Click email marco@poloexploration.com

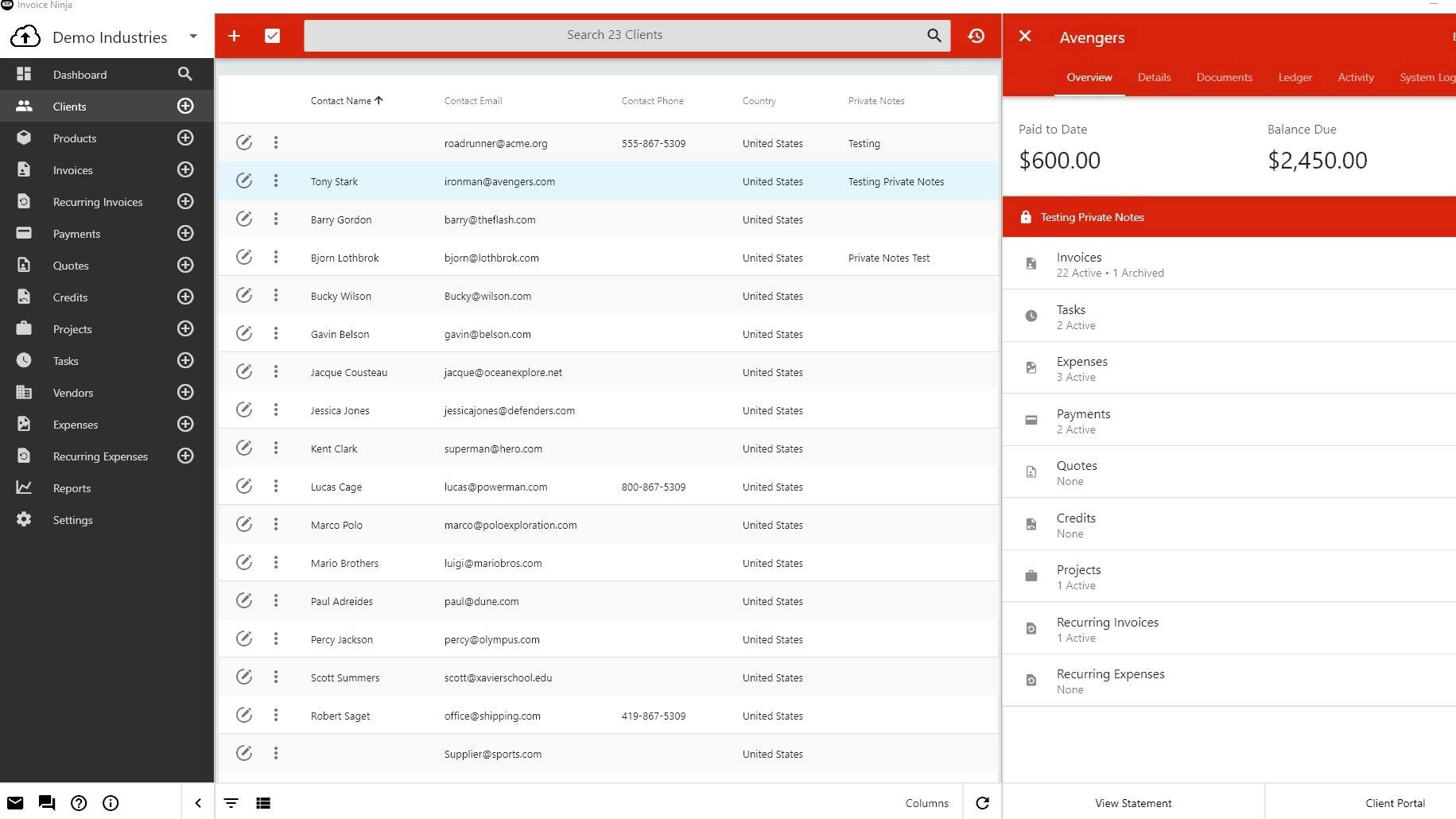pyautogui.click(x=511, y=526)
